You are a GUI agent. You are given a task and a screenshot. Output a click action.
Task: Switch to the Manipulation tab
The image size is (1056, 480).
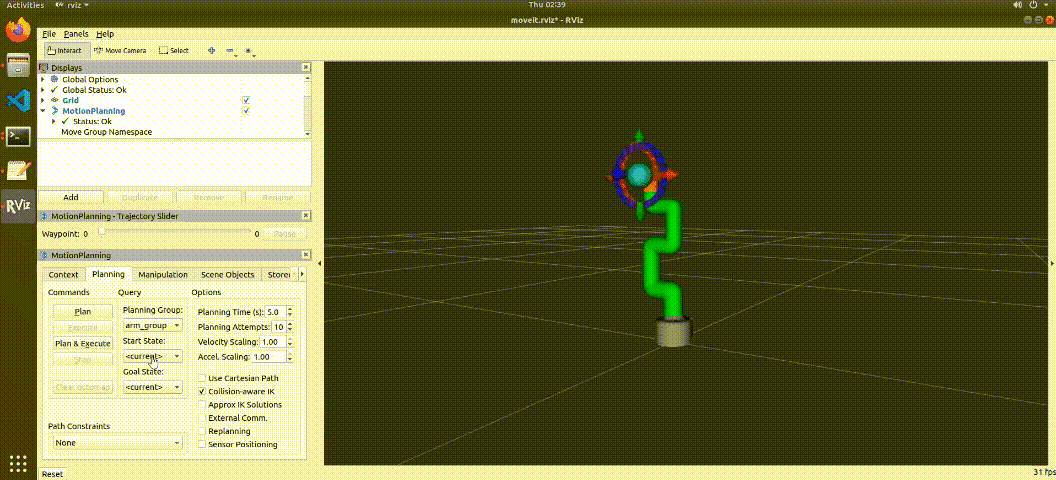pyautogui.click(x=163, y=275)
